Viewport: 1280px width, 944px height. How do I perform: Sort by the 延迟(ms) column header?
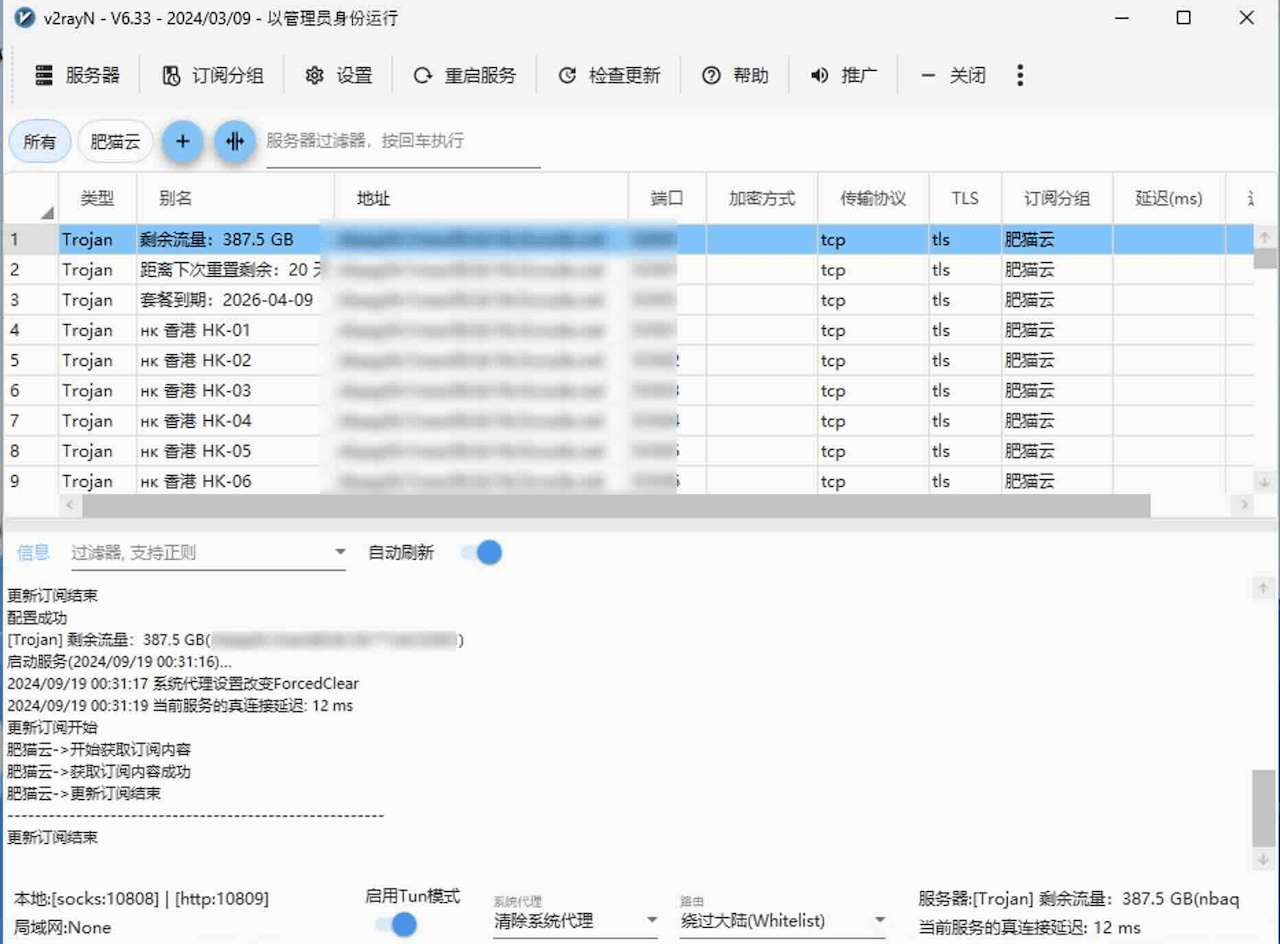click(x=1169, y=198)
